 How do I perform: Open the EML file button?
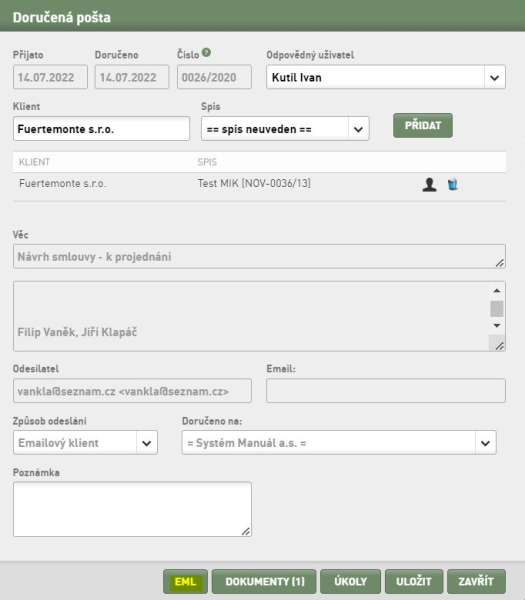[185, 582]
